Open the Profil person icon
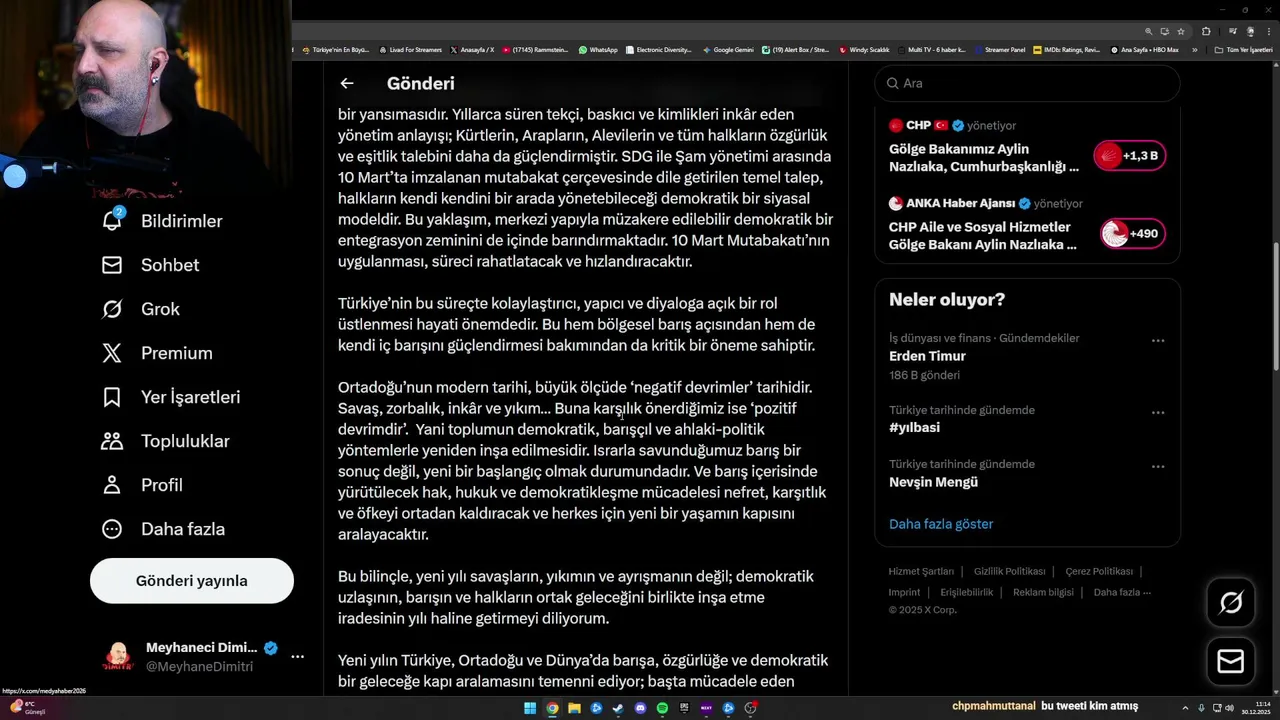The width and height of the screenshot is (1280, 720). 112,485
